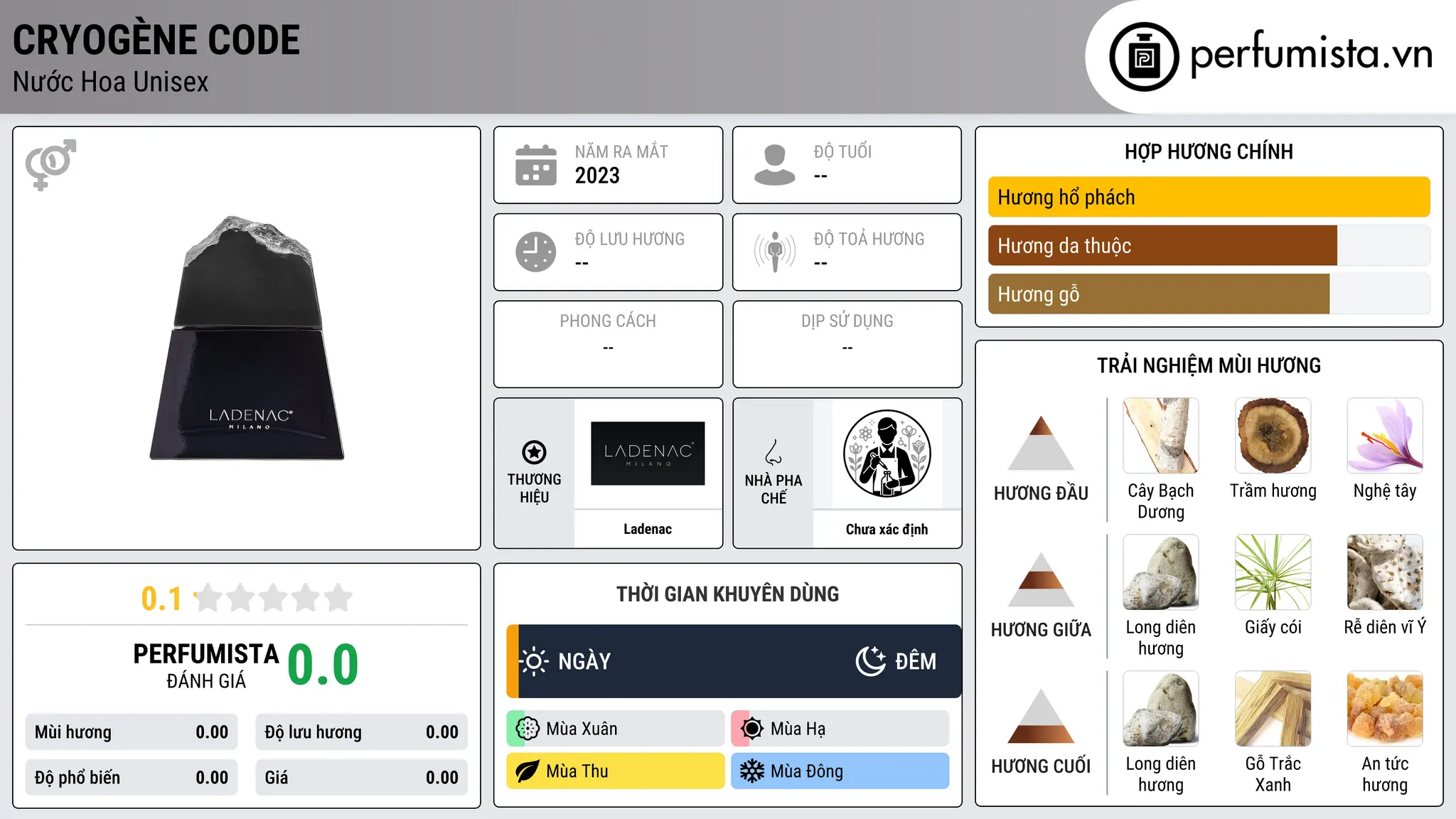Click the Ladenac Milano brand logo
1456x819 pixels.
648,454
